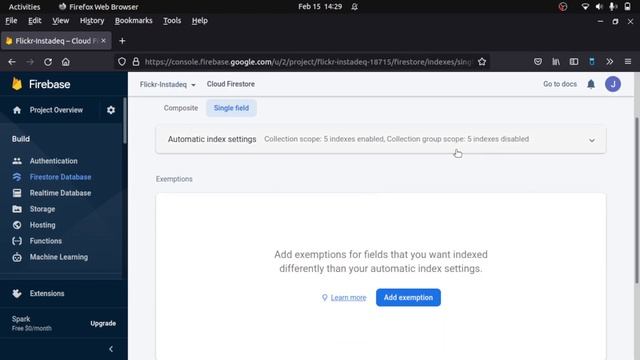
Task: Open Machine Learning icon
Action: point(17,257)
